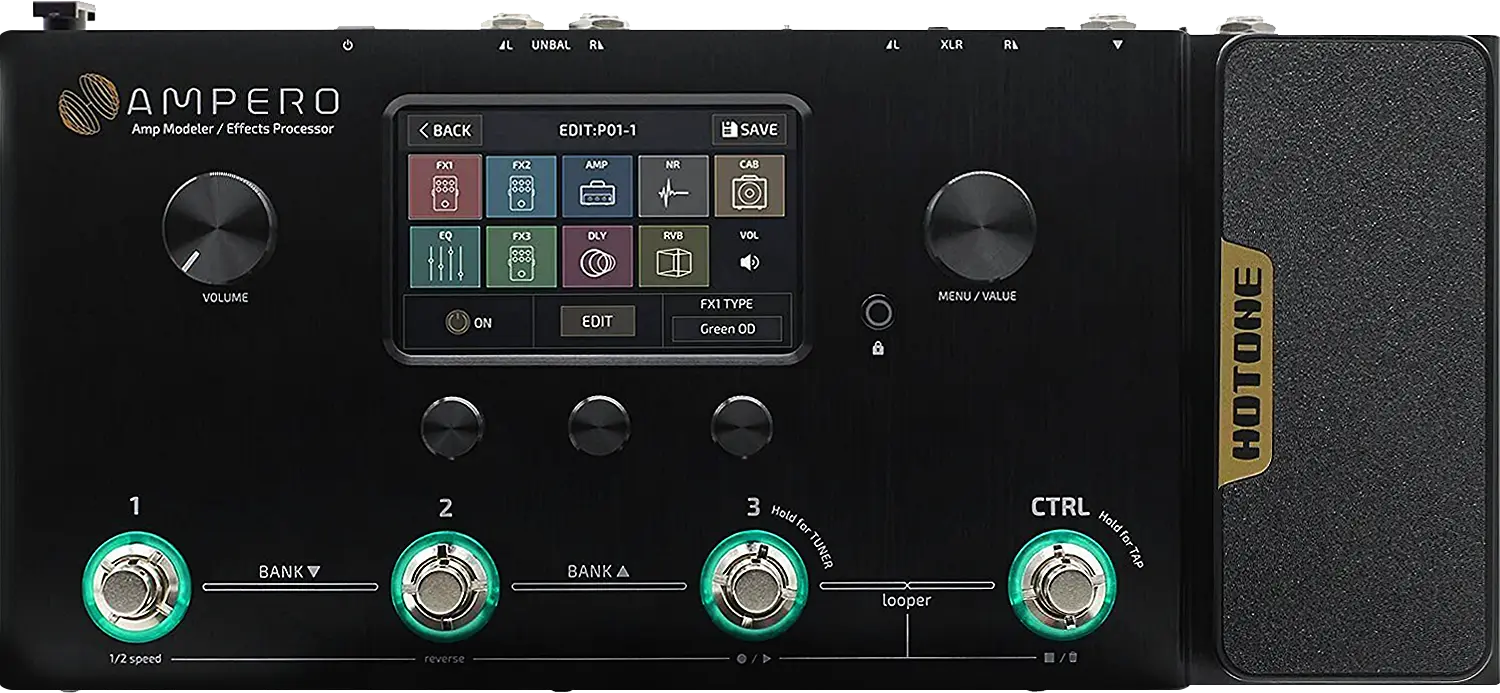The image size is (1500, 693).
Task: Click the looper label
Action: pos(906,601)
